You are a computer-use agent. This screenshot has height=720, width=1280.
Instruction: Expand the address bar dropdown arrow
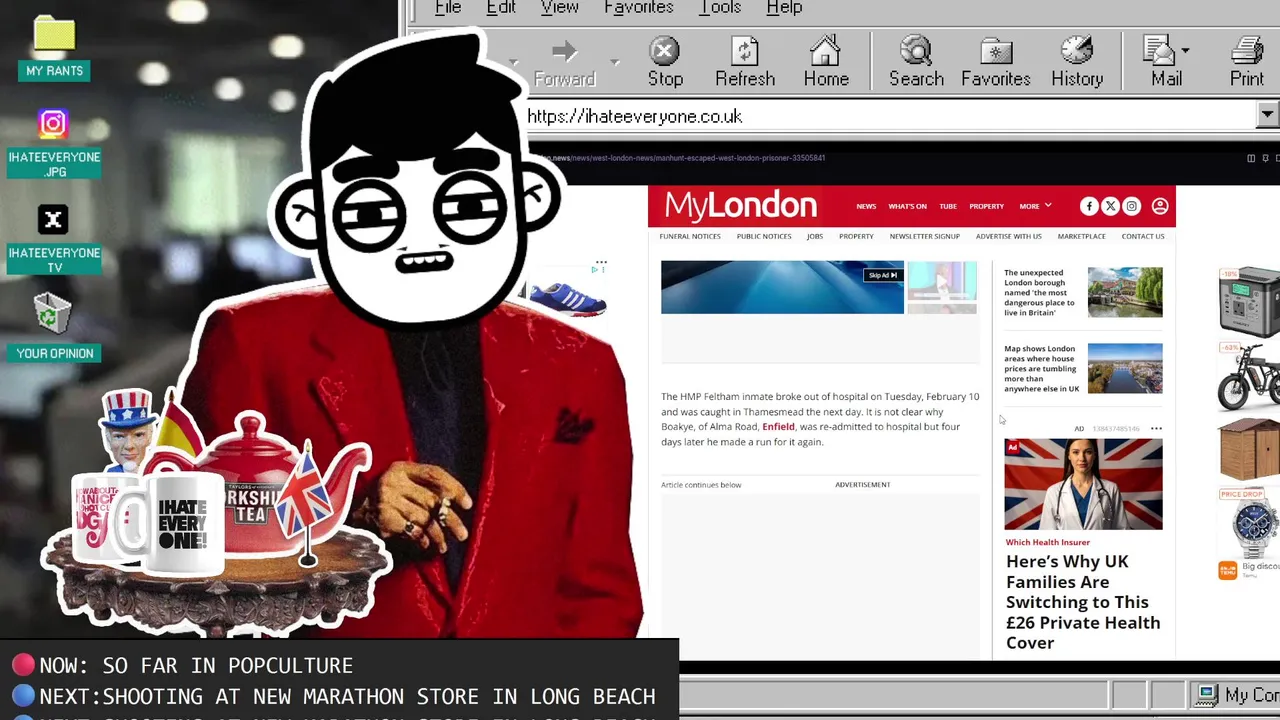click(x=1267, y=115)
